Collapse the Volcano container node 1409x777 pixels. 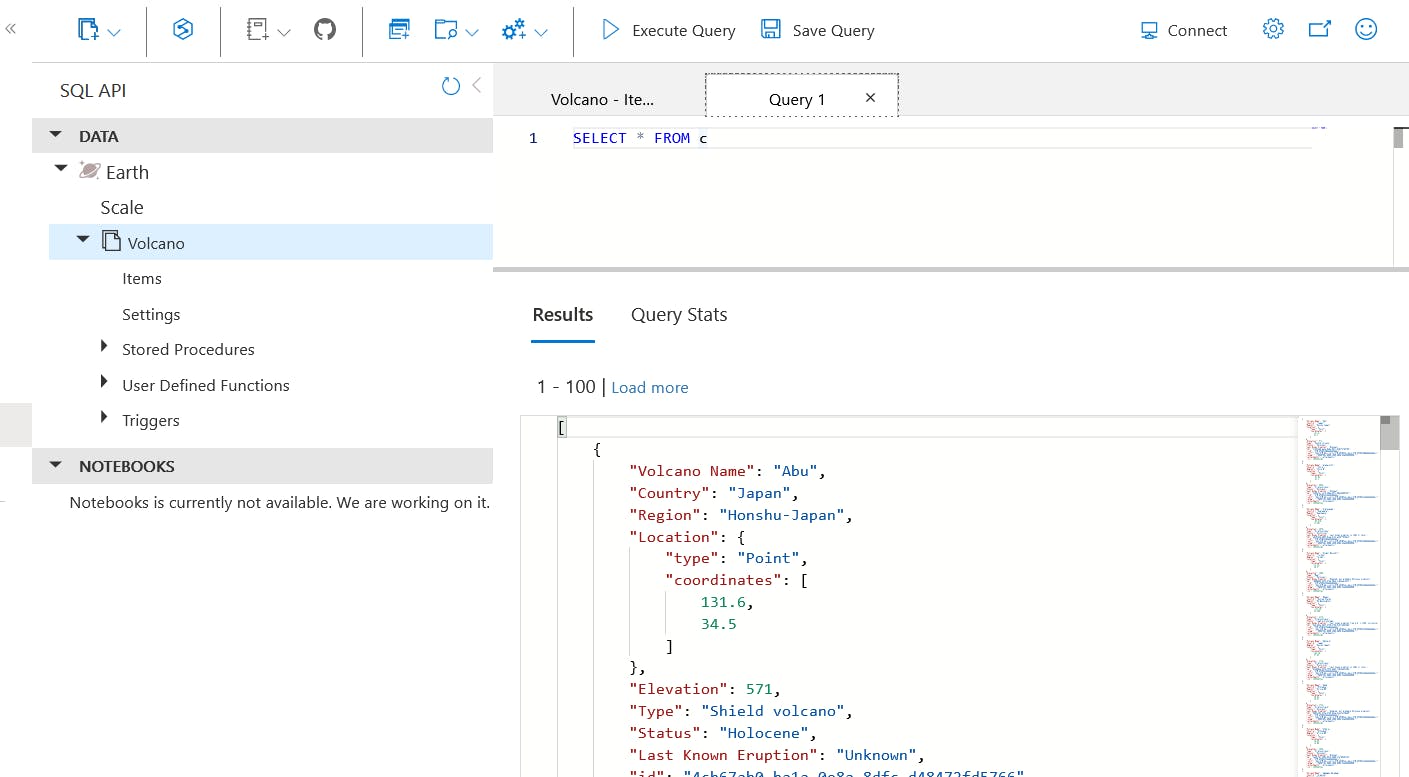(83, 241)
